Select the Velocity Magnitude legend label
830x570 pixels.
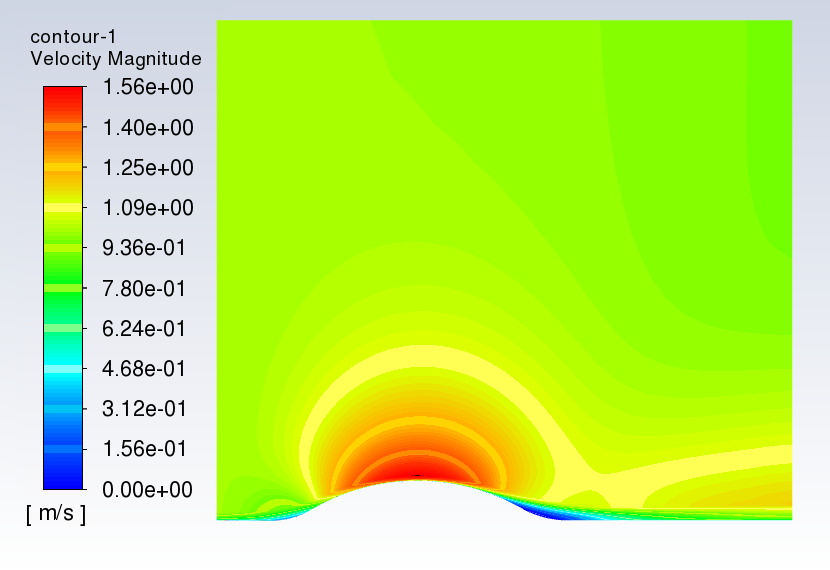coord(116,59)
